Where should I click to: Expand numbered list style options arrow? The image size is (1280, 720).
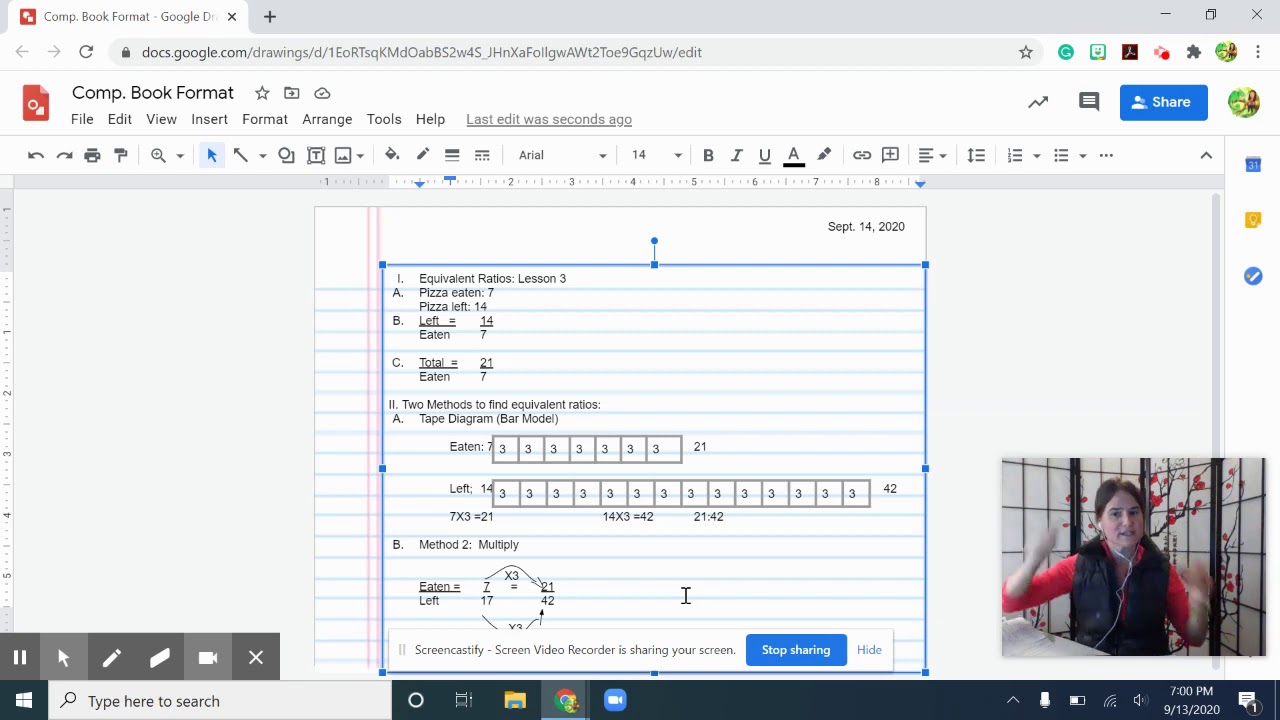(x=1036, y=156)
